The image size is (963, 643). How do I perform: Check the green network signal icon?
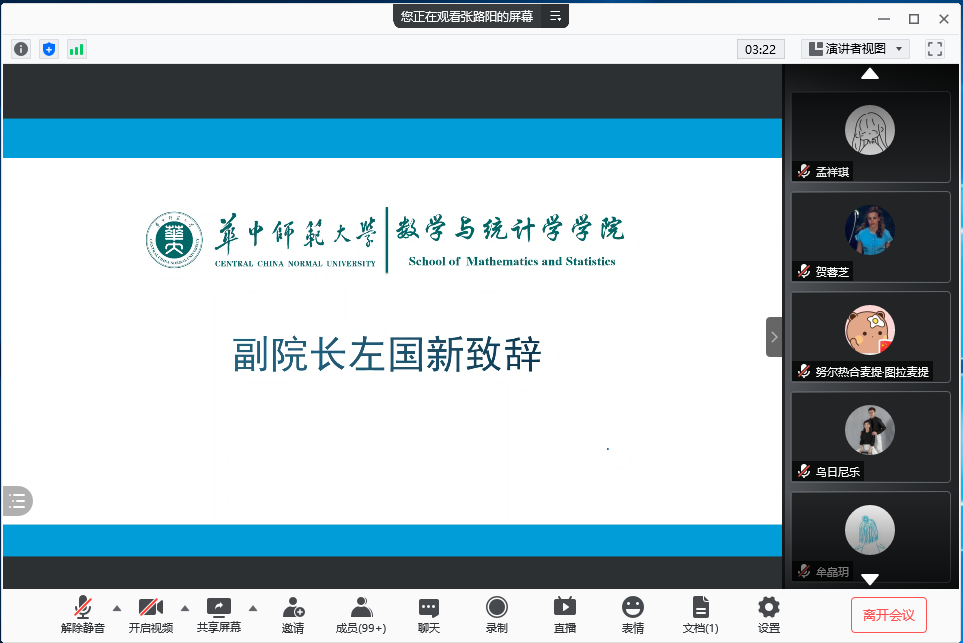point(77,48)
